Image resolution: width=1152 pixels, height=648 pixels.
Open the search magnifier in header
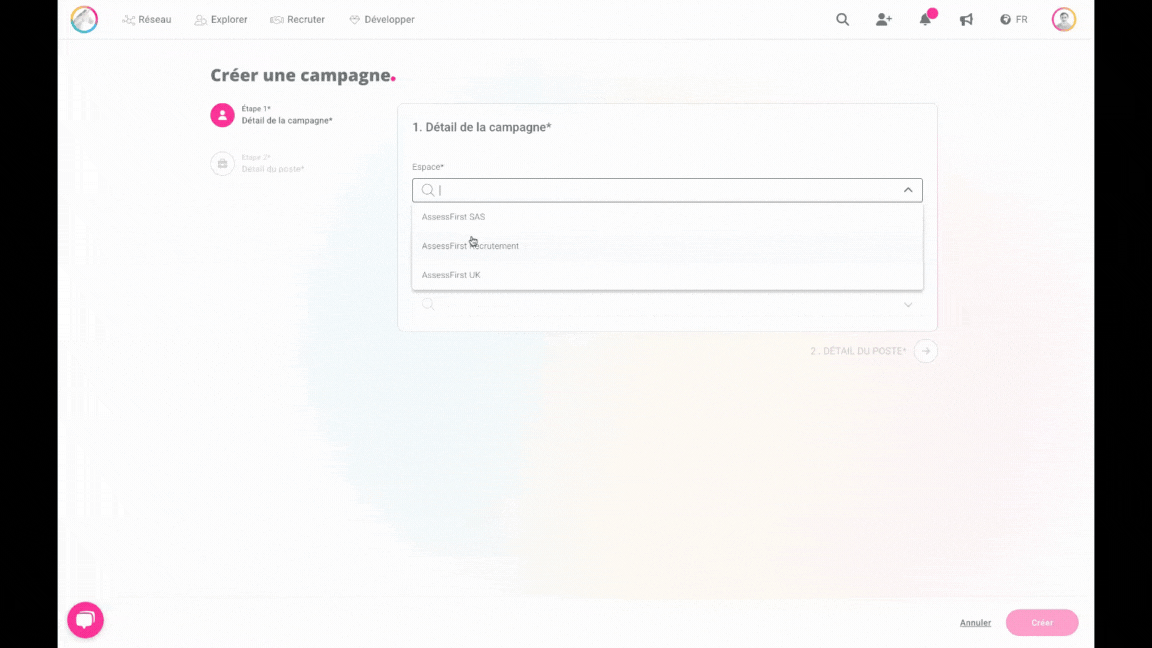tap(842, 19)
